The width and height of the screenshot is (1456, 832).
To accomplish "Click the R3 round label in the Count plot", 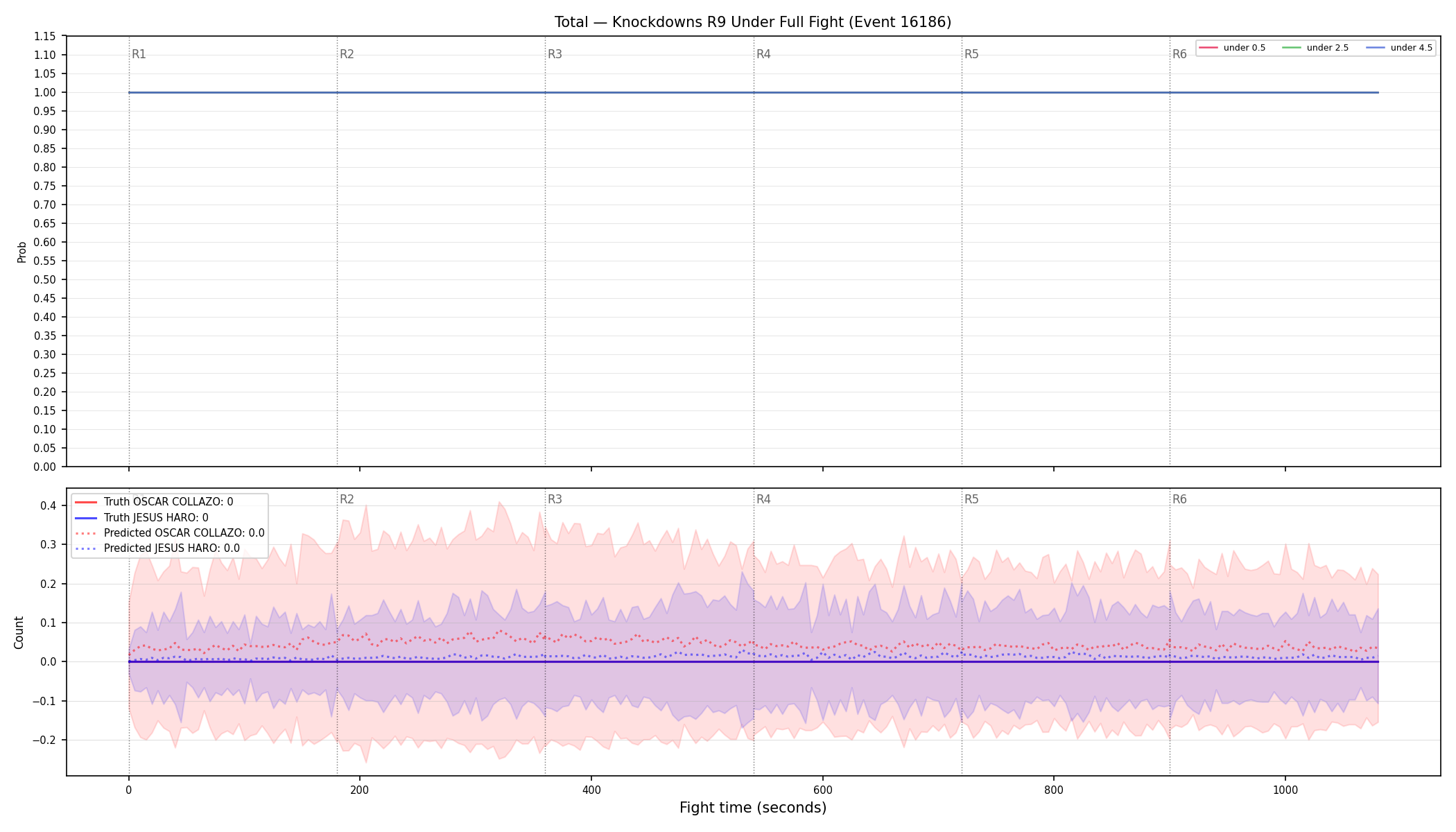I will 555,499.
